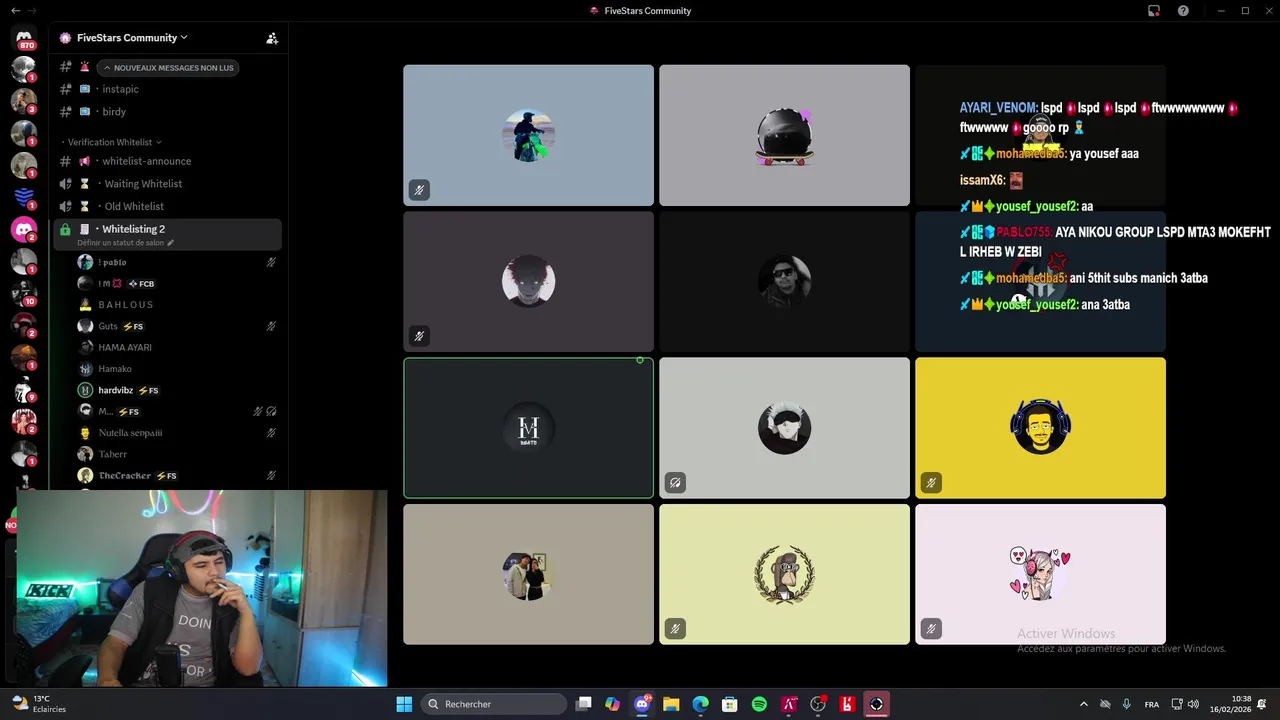Open the motorcycle avatar video tile
This screenshot has height=720, width=1280.
(x=528, y=135)
